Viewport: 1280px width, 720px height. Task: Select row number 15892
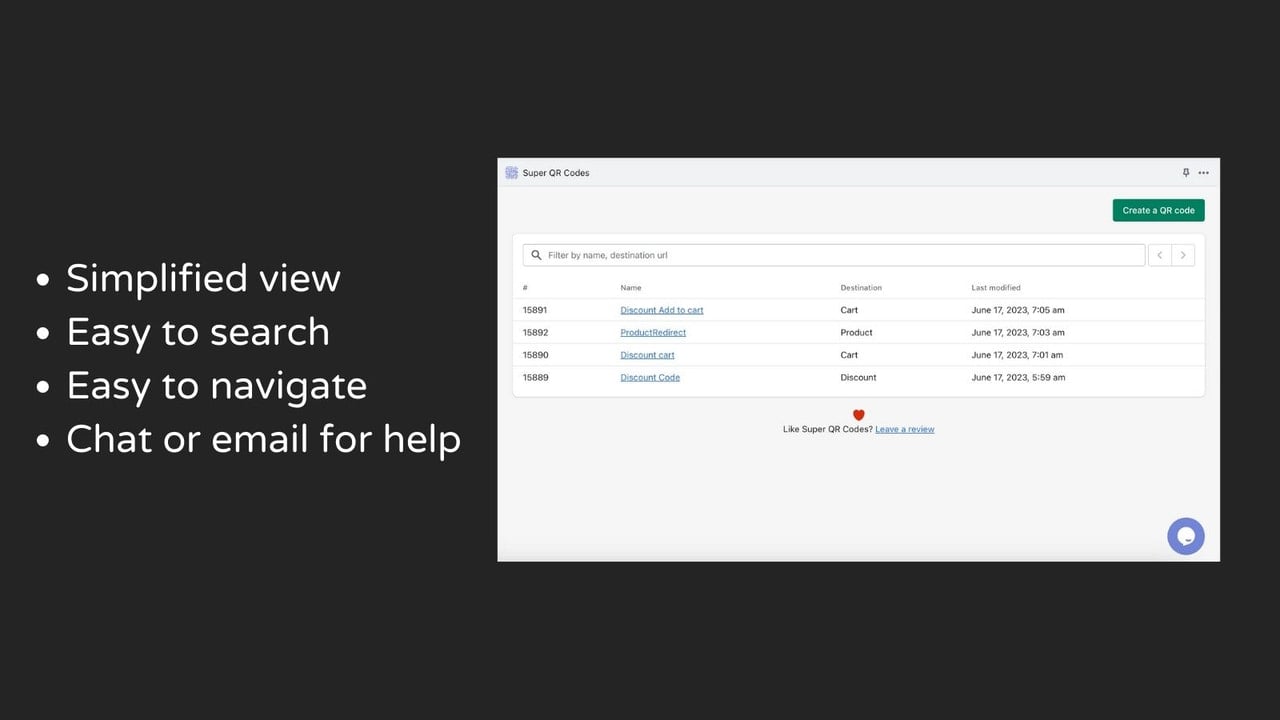tap(535, 332)
